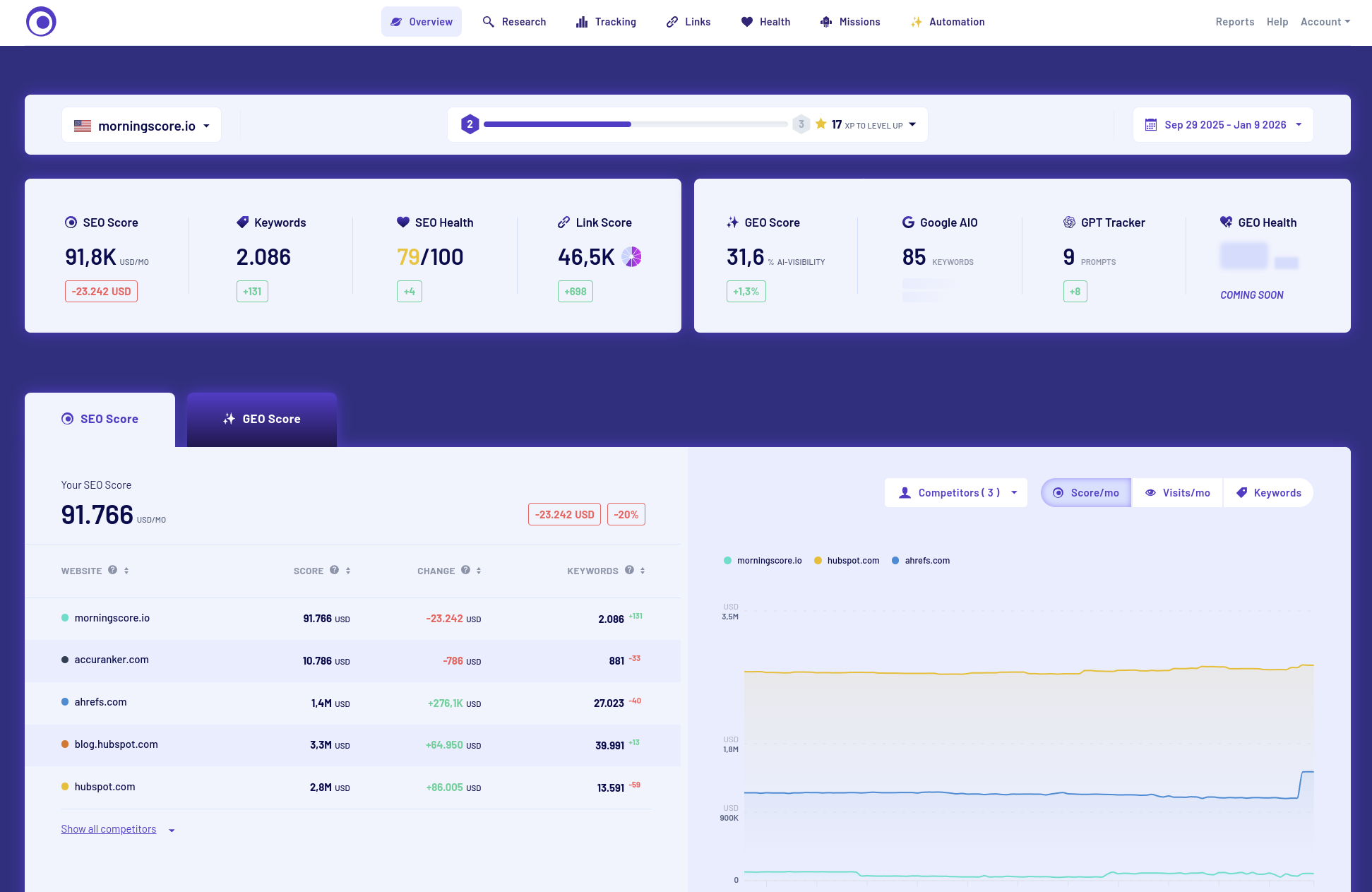Open the Reports link
The image size is (1372, 892).
[x=1234, y=22]
